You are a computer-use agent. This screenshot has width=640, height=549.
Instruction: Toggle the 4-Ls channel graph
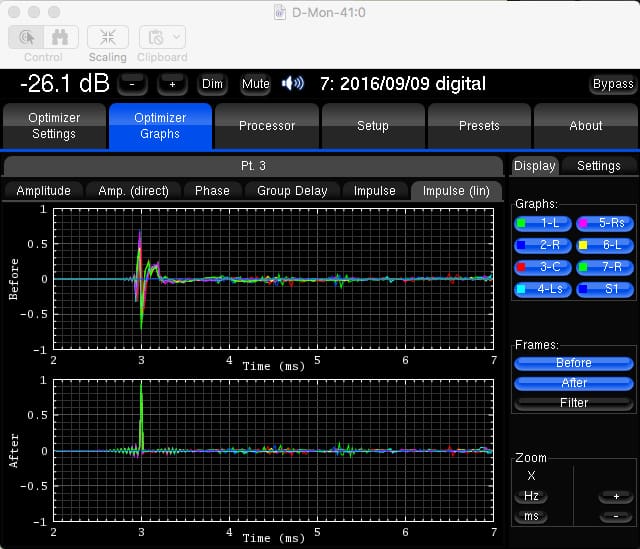click(542, 289)
